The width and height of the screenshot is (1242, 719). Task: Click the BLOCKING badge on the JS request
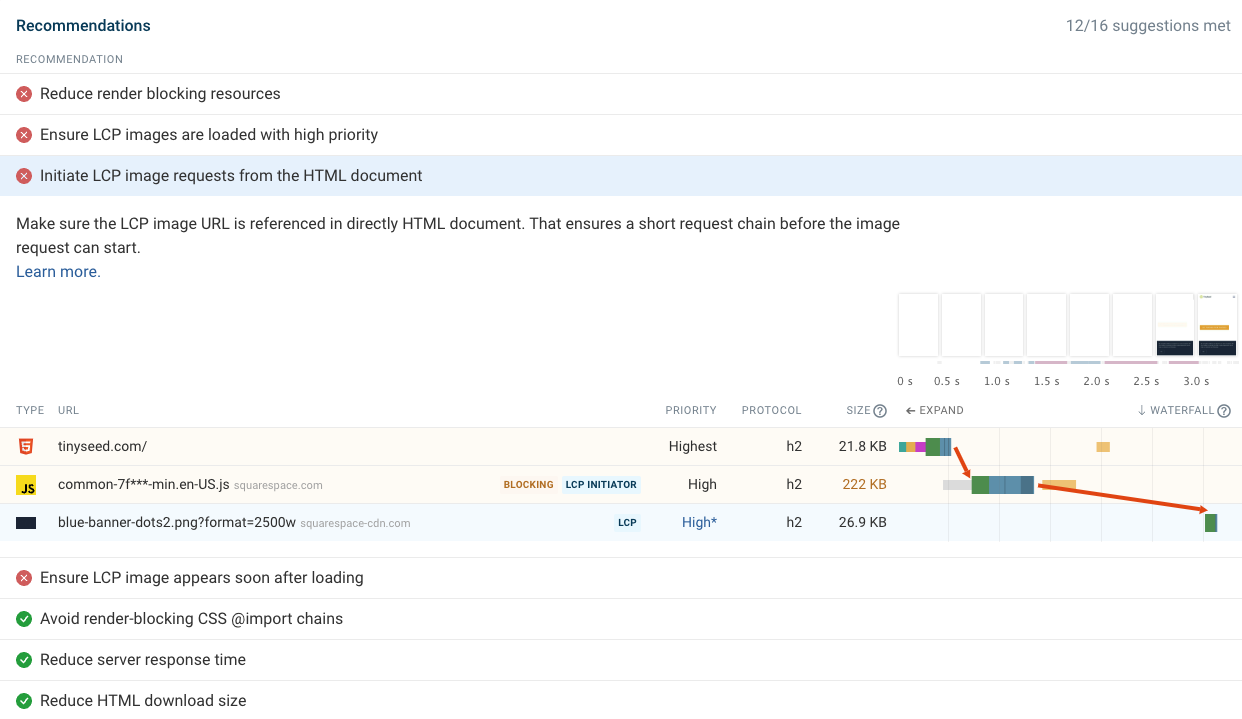(528, 485)
